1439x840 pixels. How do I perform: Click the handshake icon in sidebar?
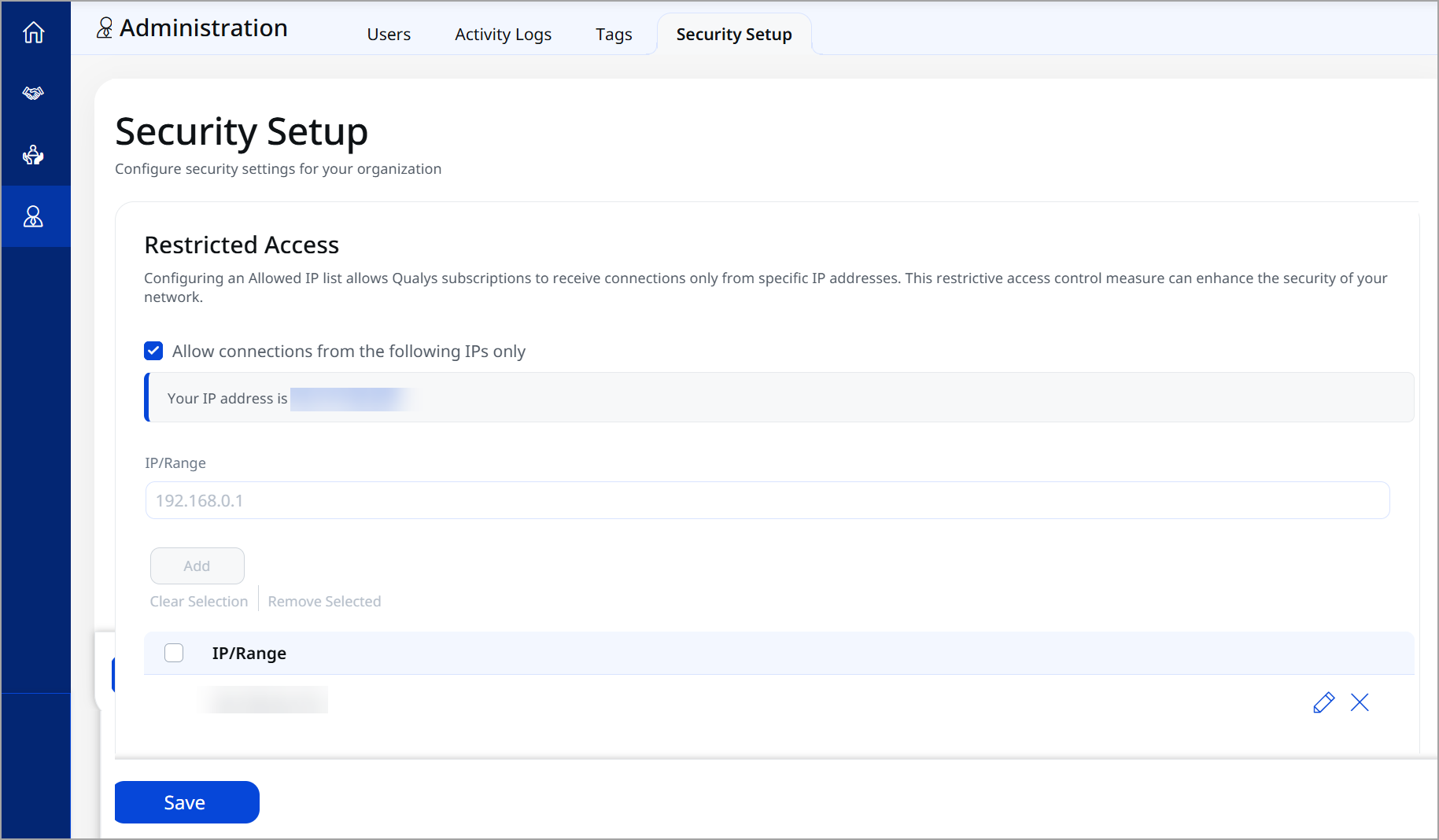(x=33, y=93)
